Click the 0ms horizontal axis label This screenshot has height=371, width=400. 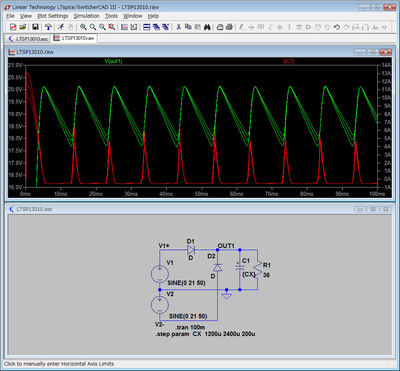25,194
